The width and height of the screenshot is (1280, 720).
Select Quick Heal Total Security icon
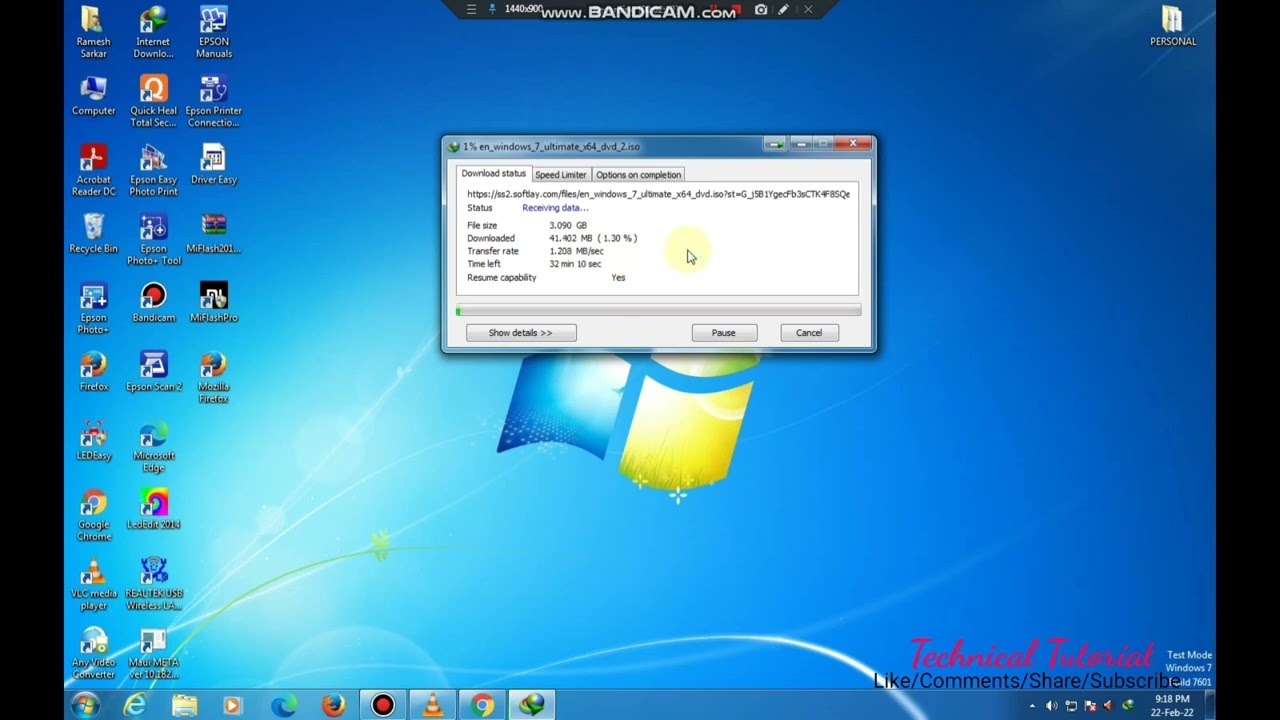(153, 101)
